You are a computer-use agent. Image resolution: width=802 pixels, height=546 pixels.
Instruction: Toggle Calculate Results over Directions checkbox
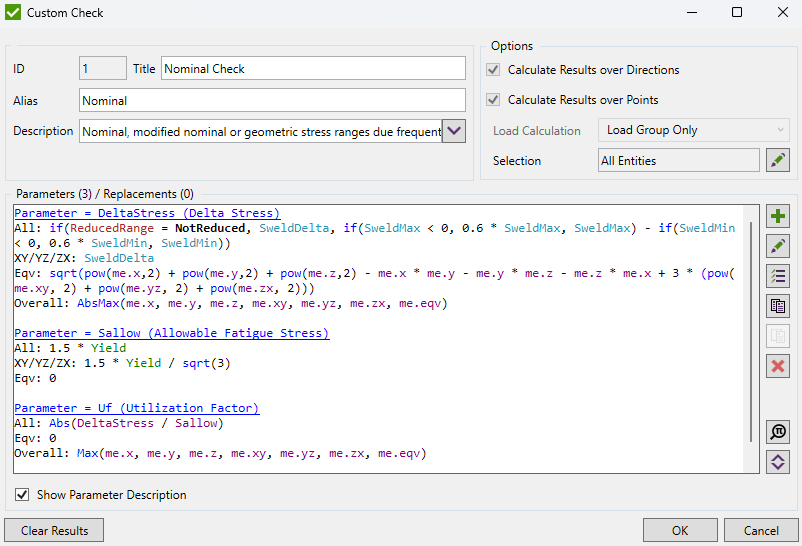tap(493, 70)
